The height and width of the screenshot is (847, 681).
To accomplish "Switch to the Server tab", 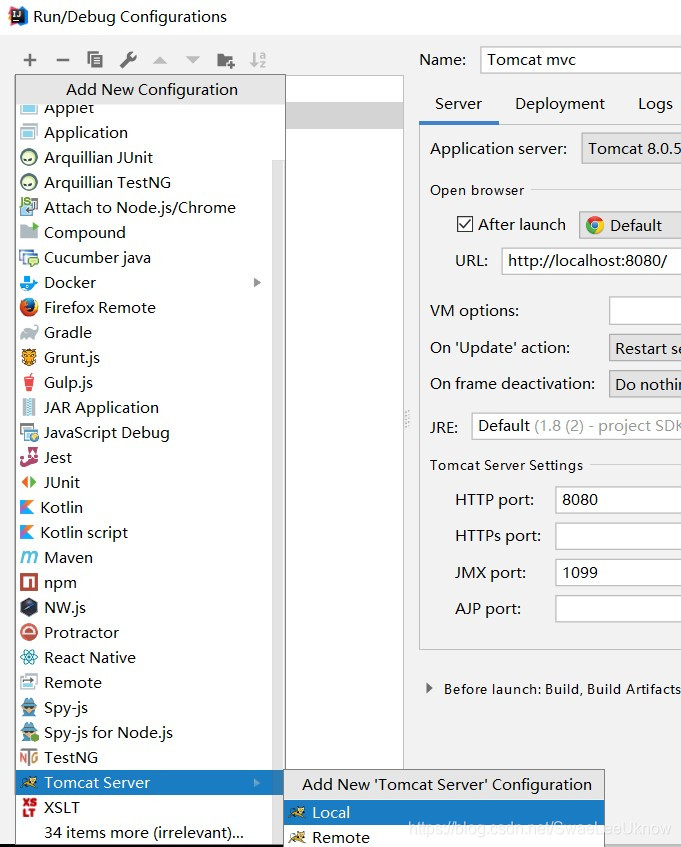I will pyautogui.click(x=458, y=104).
